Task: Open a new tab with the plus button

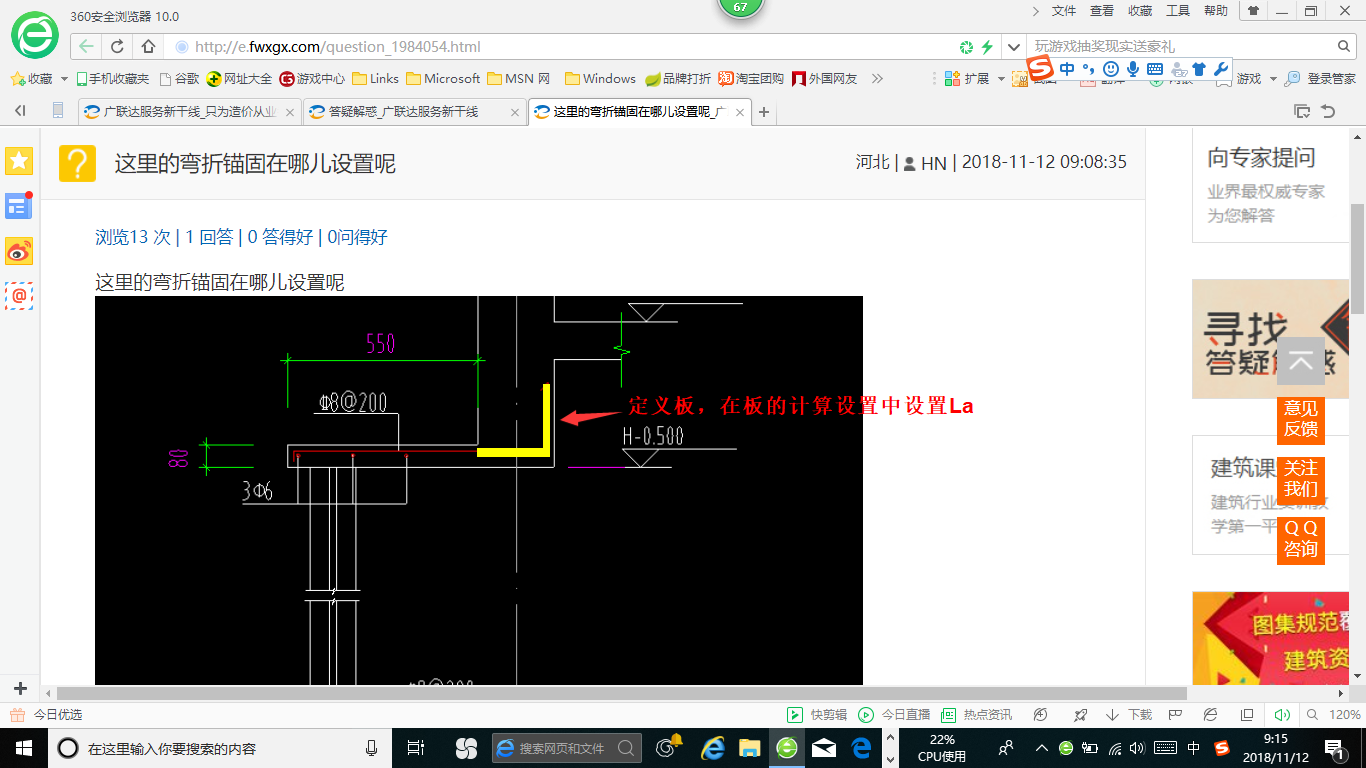Action: tap(764, 112)
